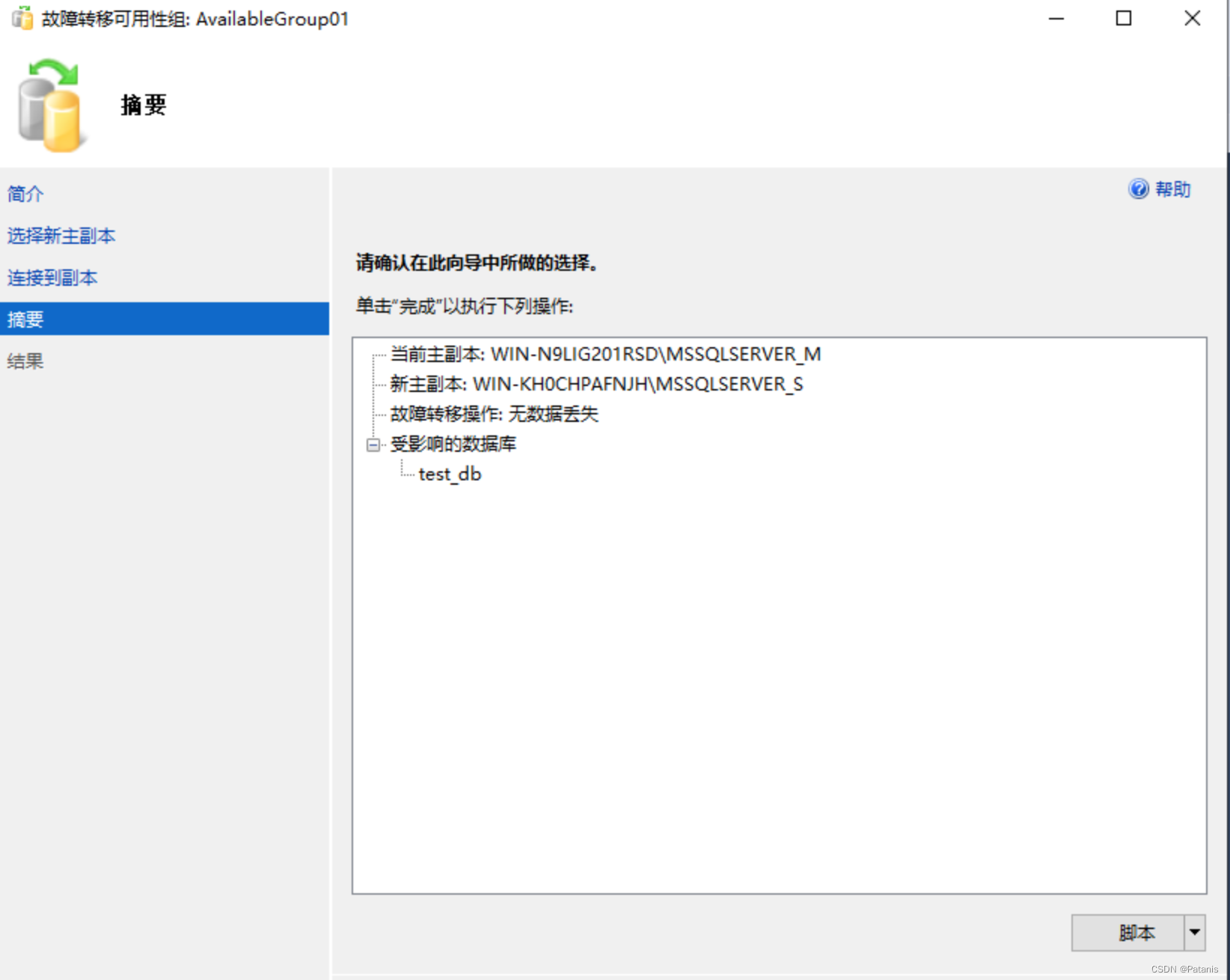Image resolution: width=1230 pixels, height=980 pixels.
Task: Go to the 连接到副本 wizard page
Action: pos(52,278)
